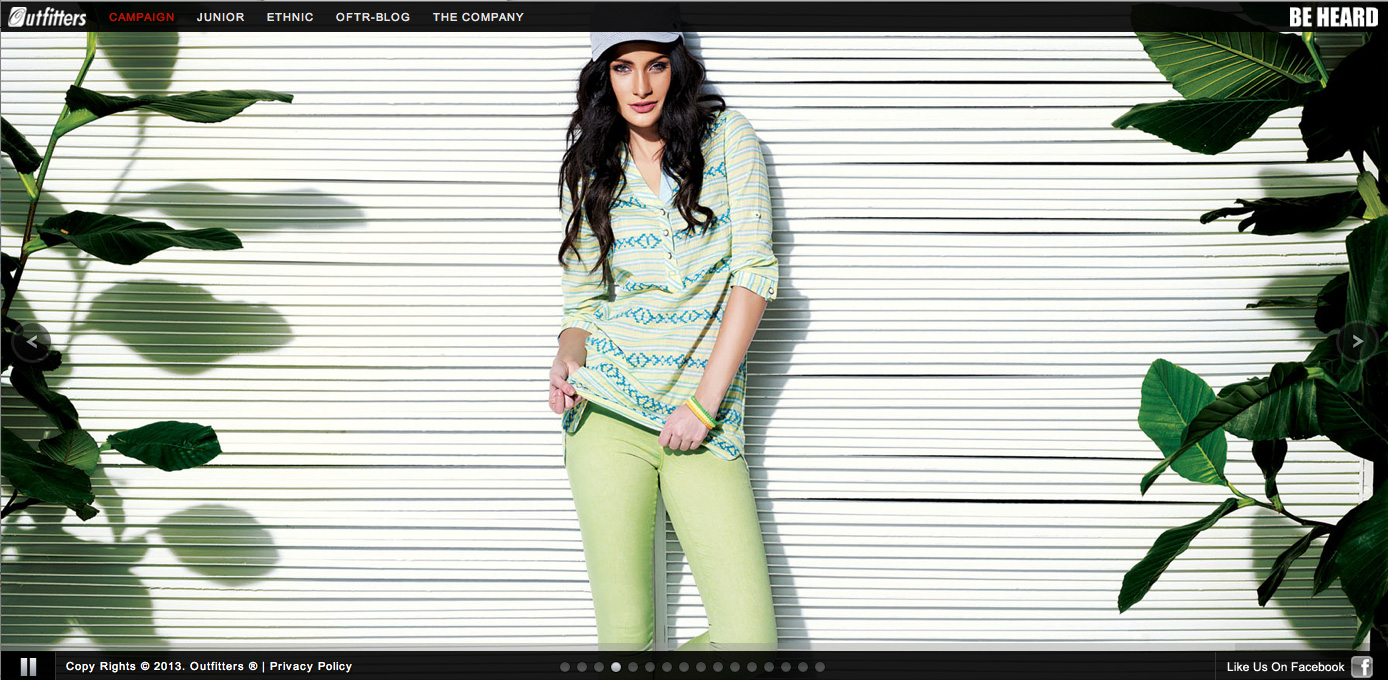Select the second slide dot
This screenshot has height=680, width=1388.
pyautogui.click(x=582, y=667)
